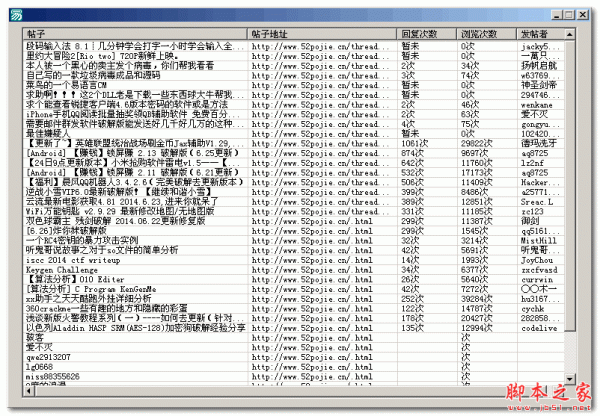Click the vertical scrollbar thumb
This screenshot has width=600, height=416.
pyautogui.click(x=569, y=186)
